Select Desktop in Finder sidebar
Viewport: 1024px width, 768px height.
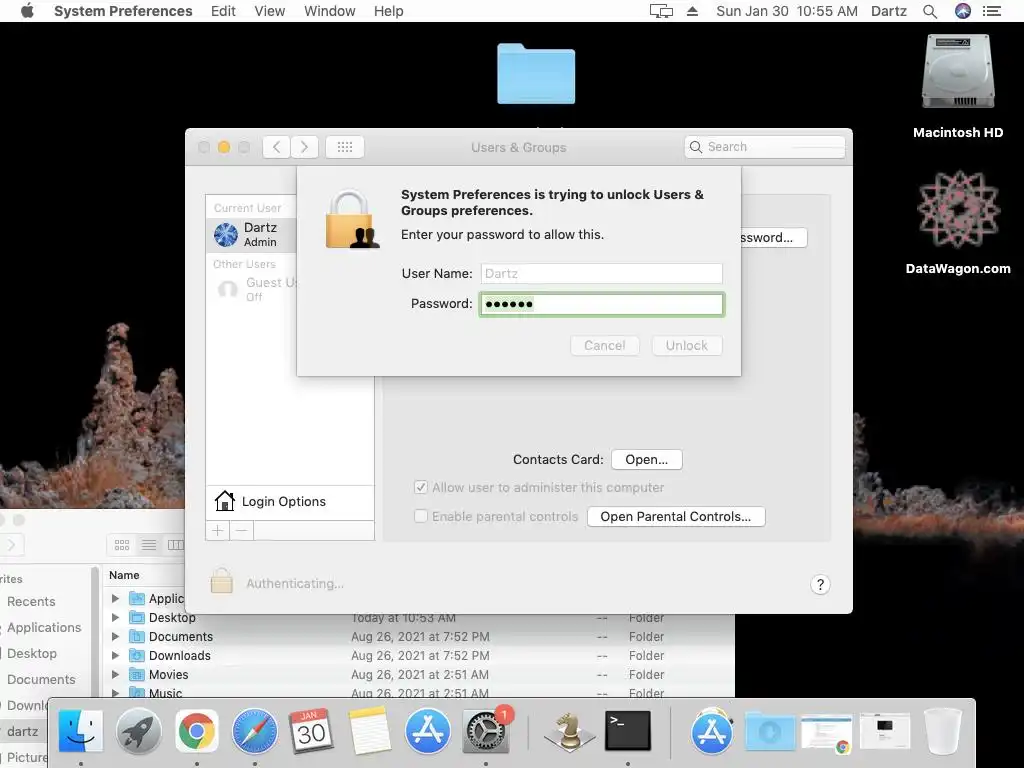tap(32, 653)
